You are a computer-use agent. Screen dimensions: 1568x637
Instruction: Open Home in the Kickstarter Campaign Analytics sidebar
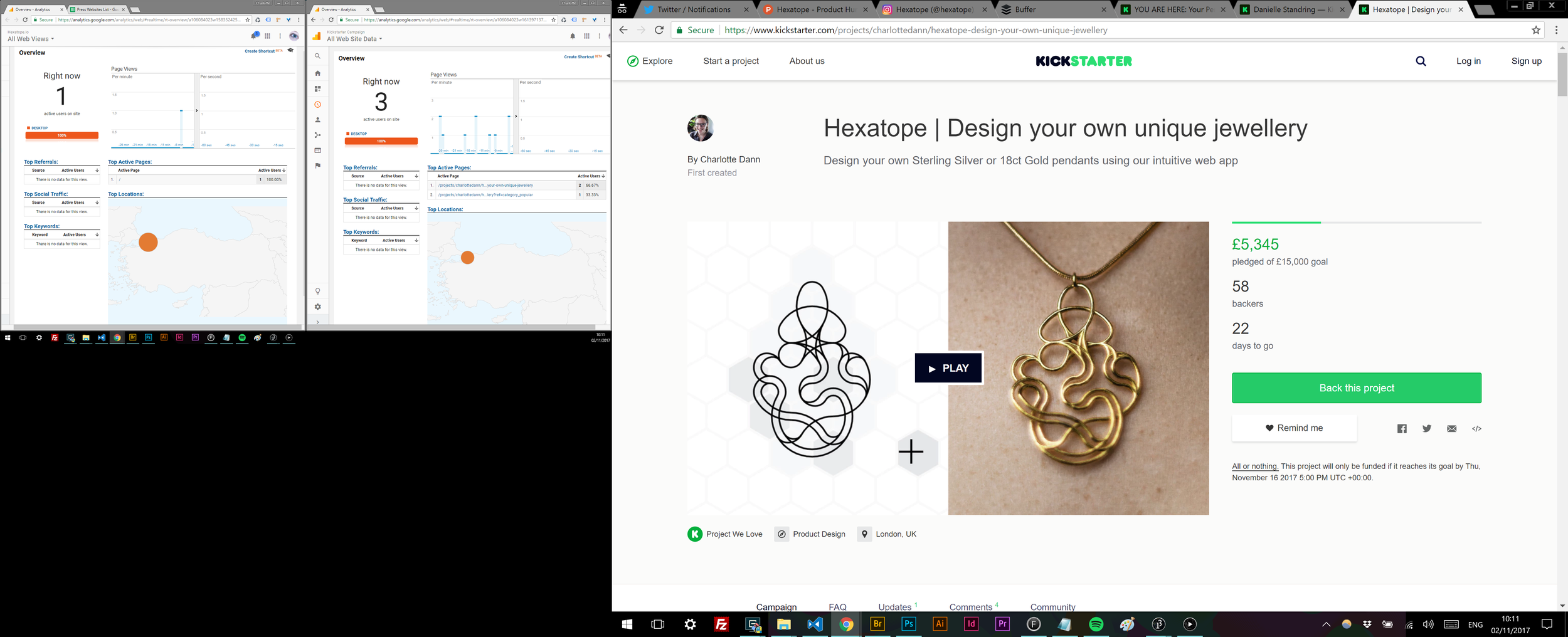[317, 73]
